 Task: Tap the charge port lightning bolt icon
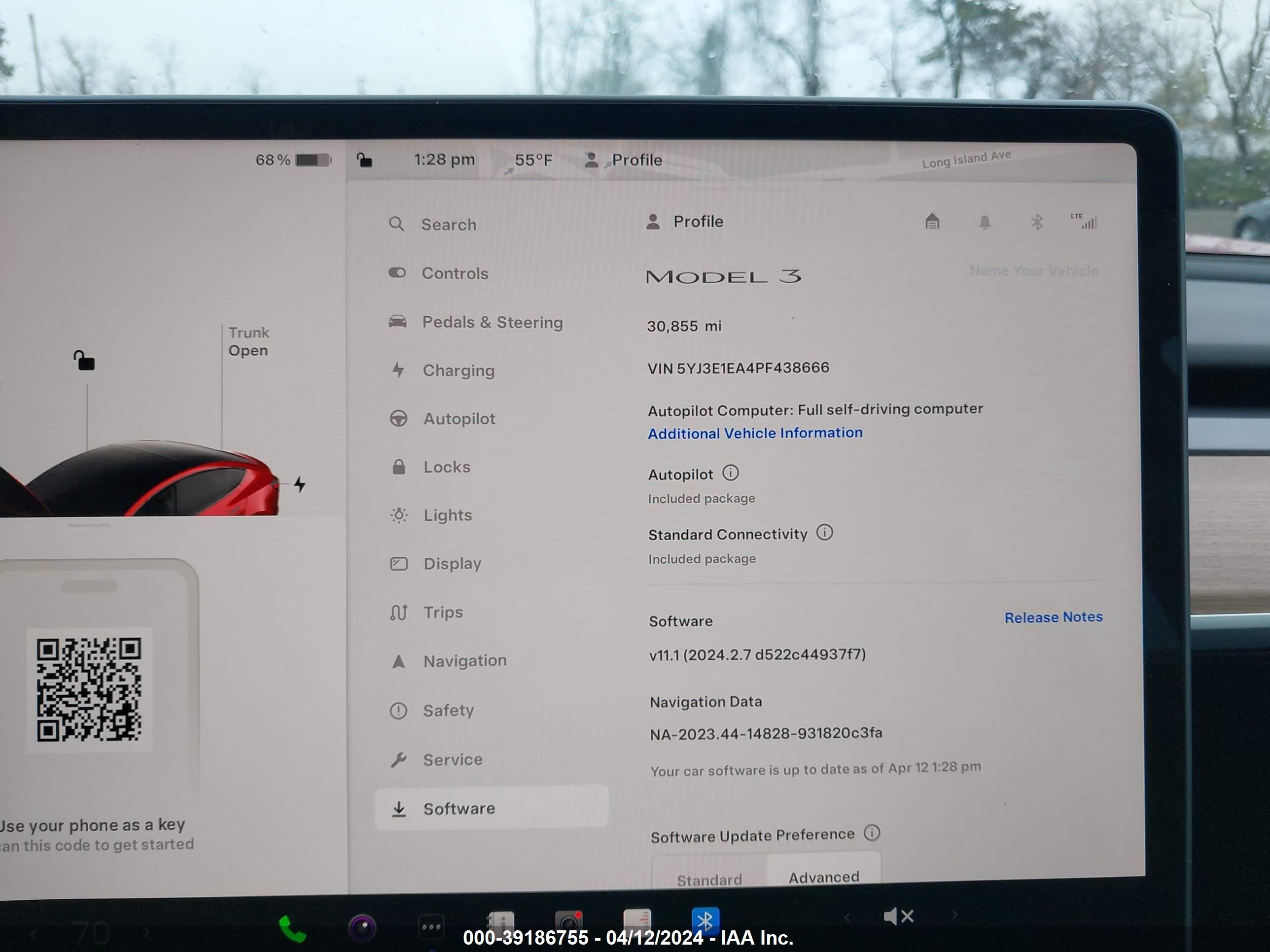coord(300,484)
